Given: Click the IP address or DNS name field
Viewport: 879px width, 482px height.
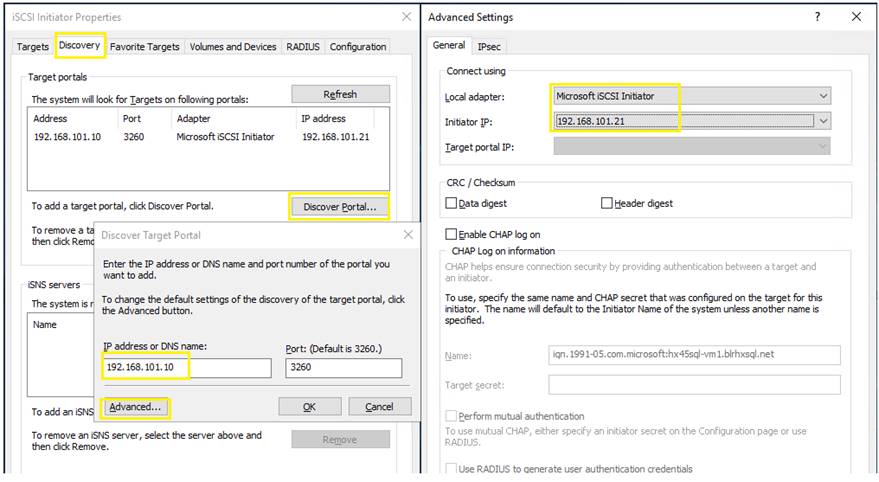Looking at the screenshot, I should coord(187,368).
